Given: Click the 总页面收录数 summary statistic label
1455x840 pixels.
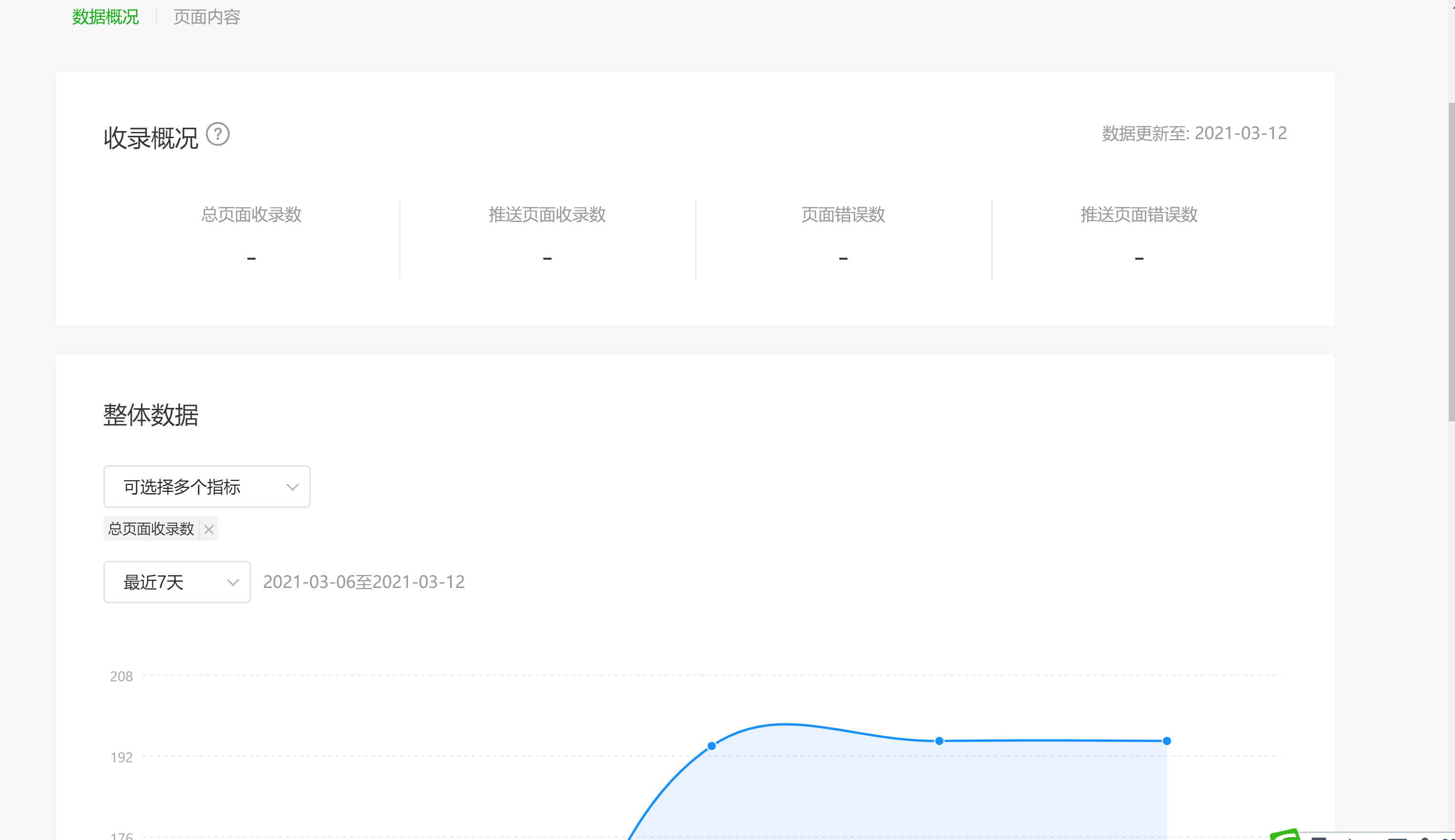Looking at the screenshot, I should (x=251, y=214).
